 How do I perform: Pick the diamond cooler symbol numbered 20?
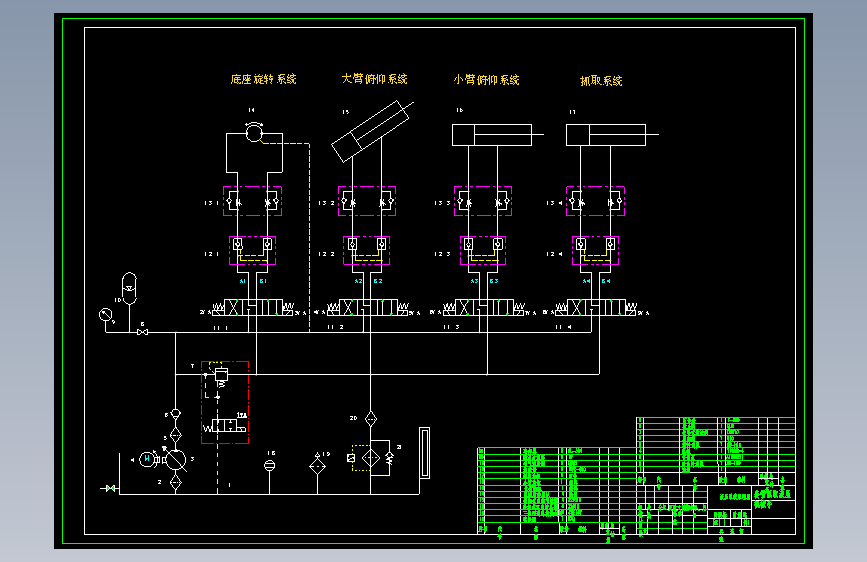[x=370, y=419]
